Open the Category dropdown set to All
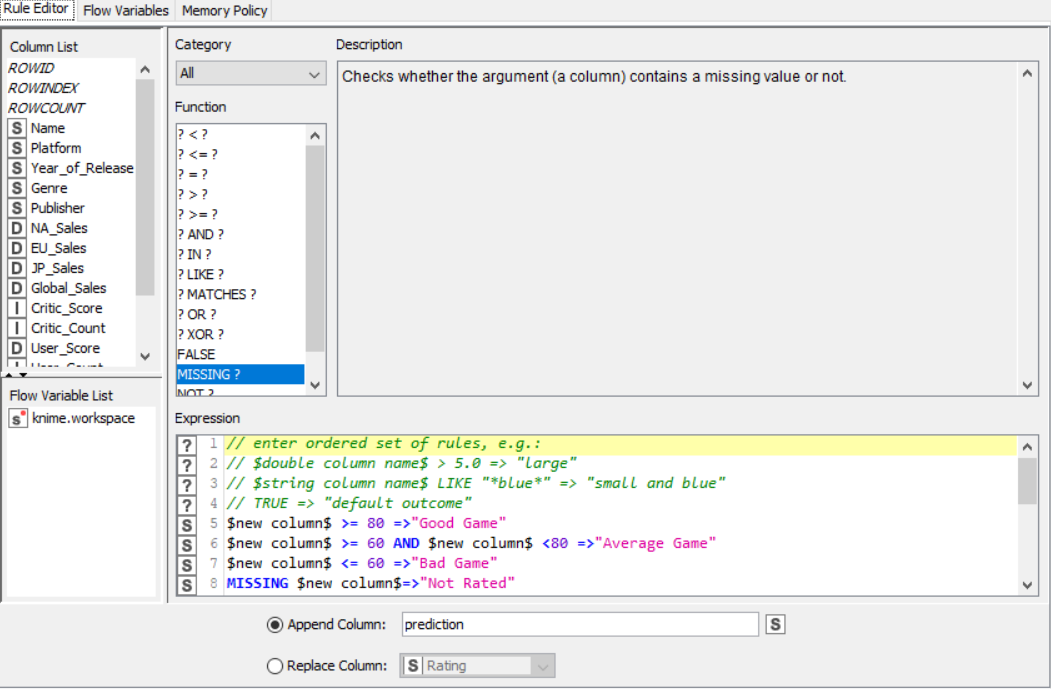Image resolution: width=1051 pixels, height=689 pixels. [x=251, y=73]
